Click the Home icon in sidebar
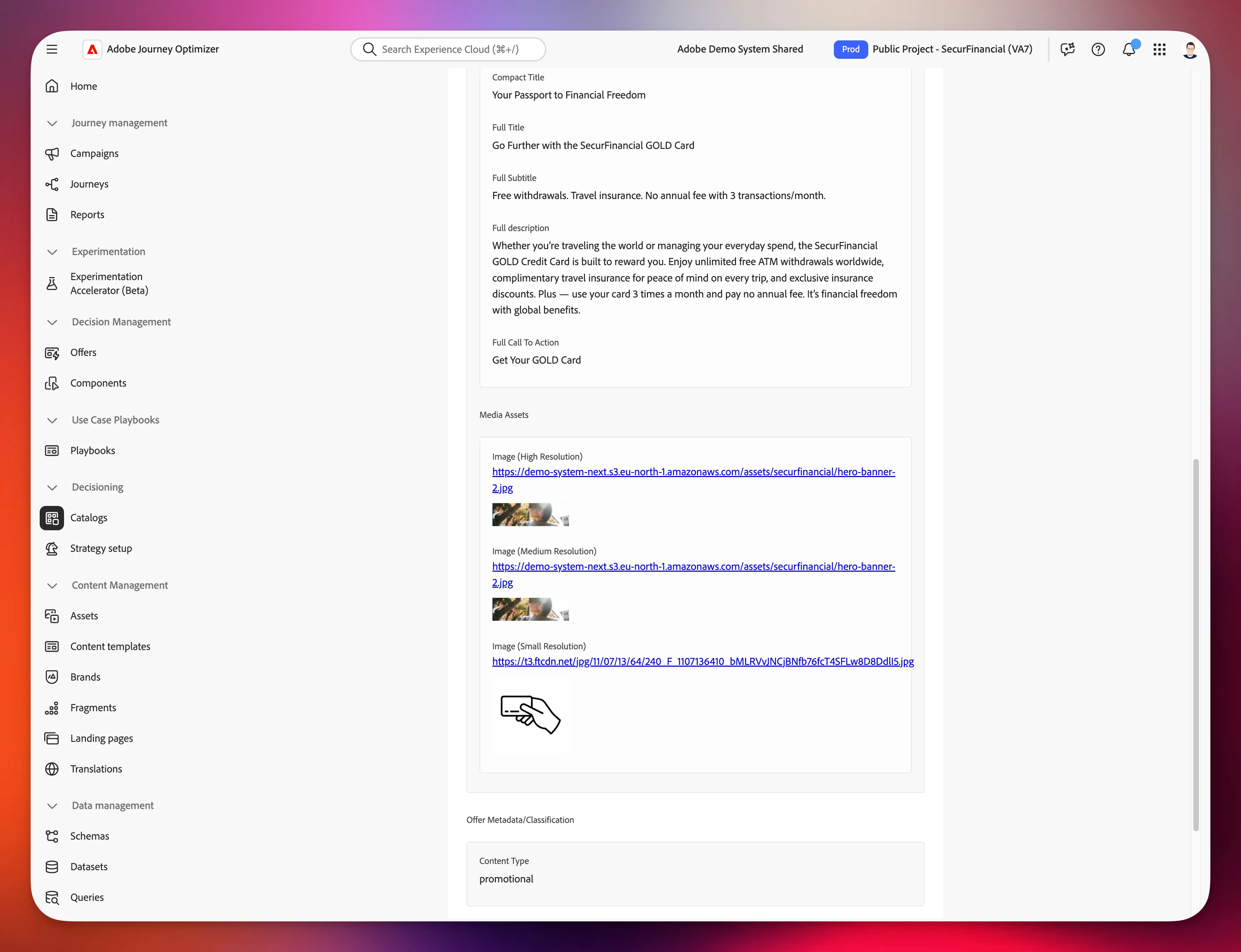 (x=52, y=86)
